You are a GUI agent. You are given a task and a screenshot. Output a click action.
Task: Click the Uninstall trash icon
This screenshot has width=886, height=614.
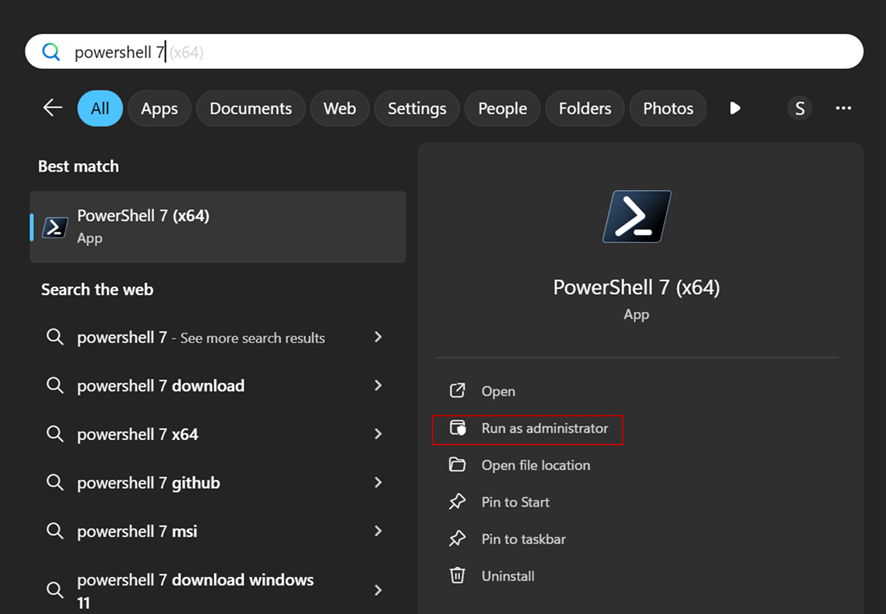click(x=457, y=576)
